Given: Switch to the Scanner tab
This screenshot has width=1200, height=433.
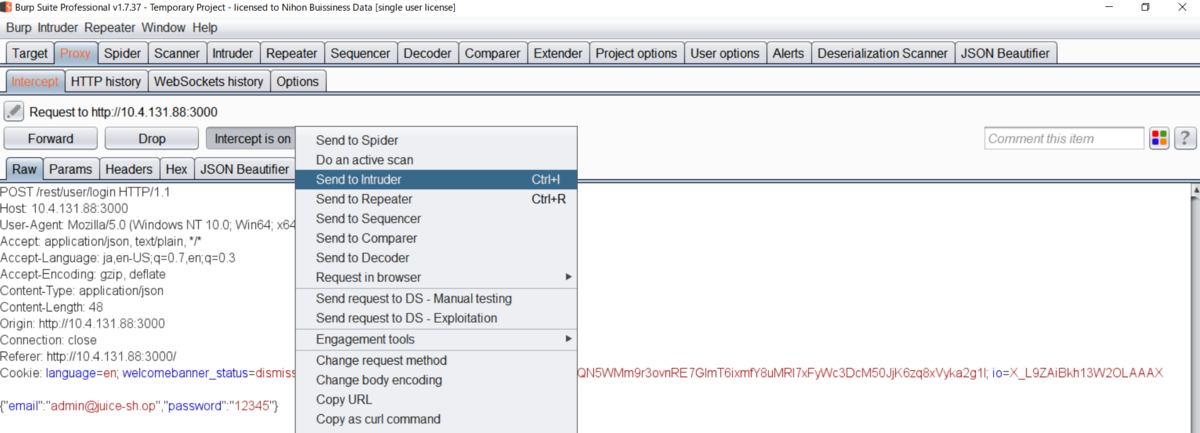Looking at the screenshot, I should pyautogui.click(x=177, y=53).
